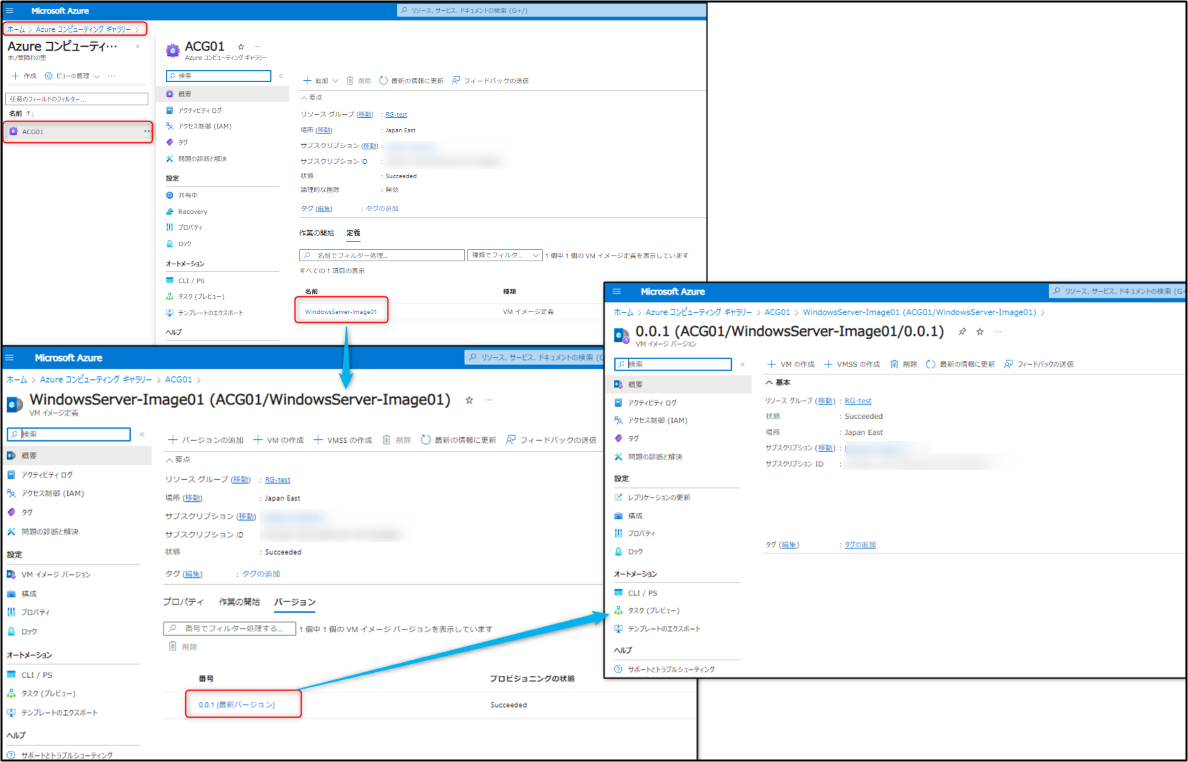1188x762 pixels.
Task: Favorite the 0.0.1 version with the star icon
Action: 980,332
